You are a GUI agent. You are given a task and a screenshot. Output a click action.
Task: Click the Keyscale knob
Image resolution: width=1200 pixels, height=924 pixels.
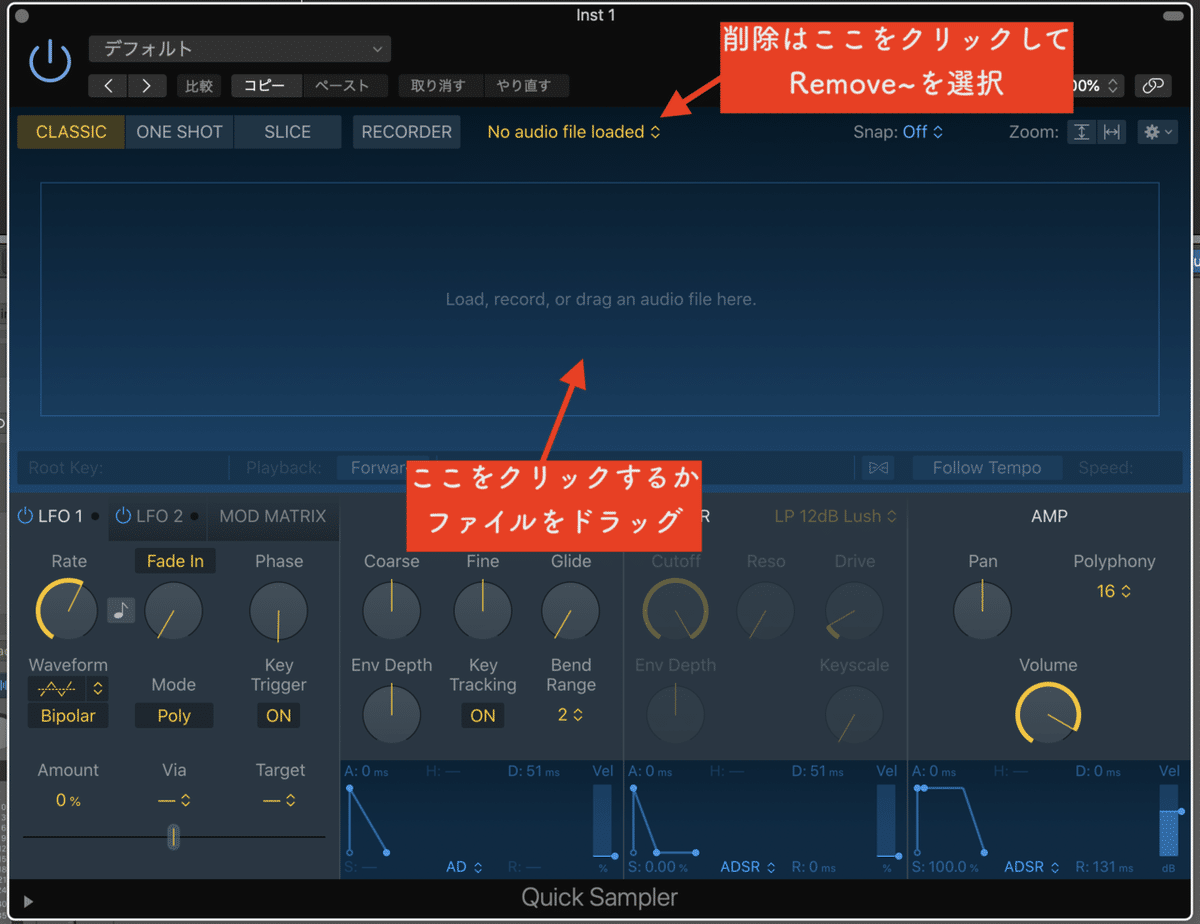point(854,714)
